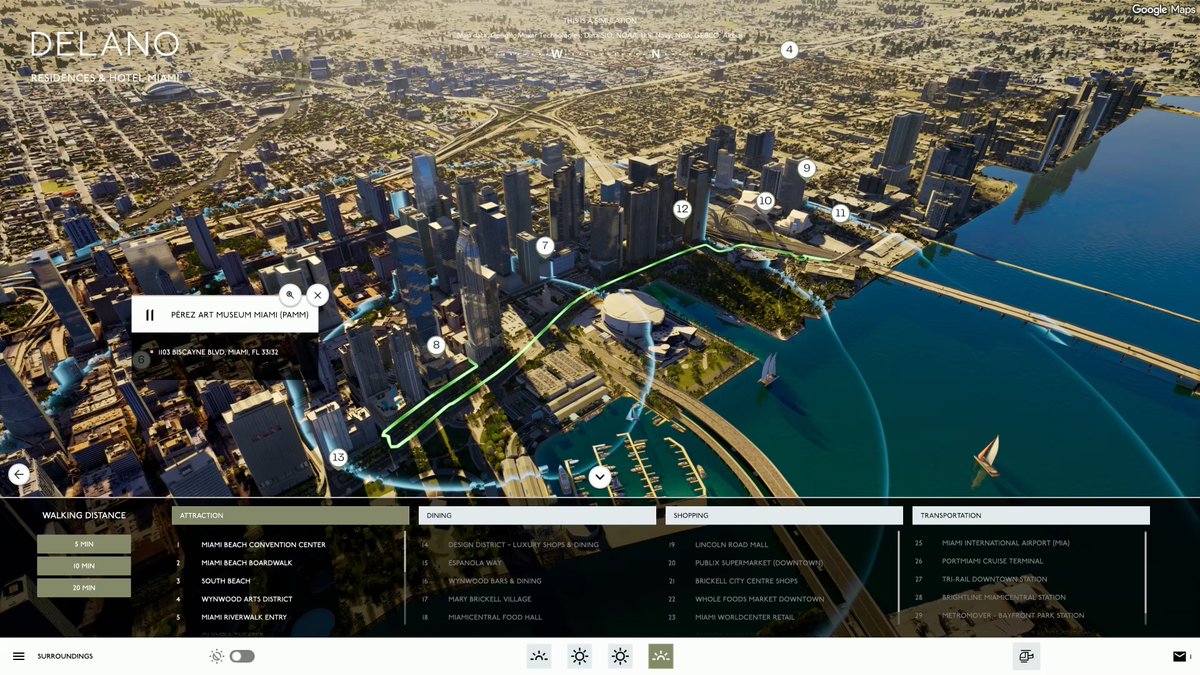Select Brightline MiamiCentral Station
Screen dimensions: 1200x675
1004,597
